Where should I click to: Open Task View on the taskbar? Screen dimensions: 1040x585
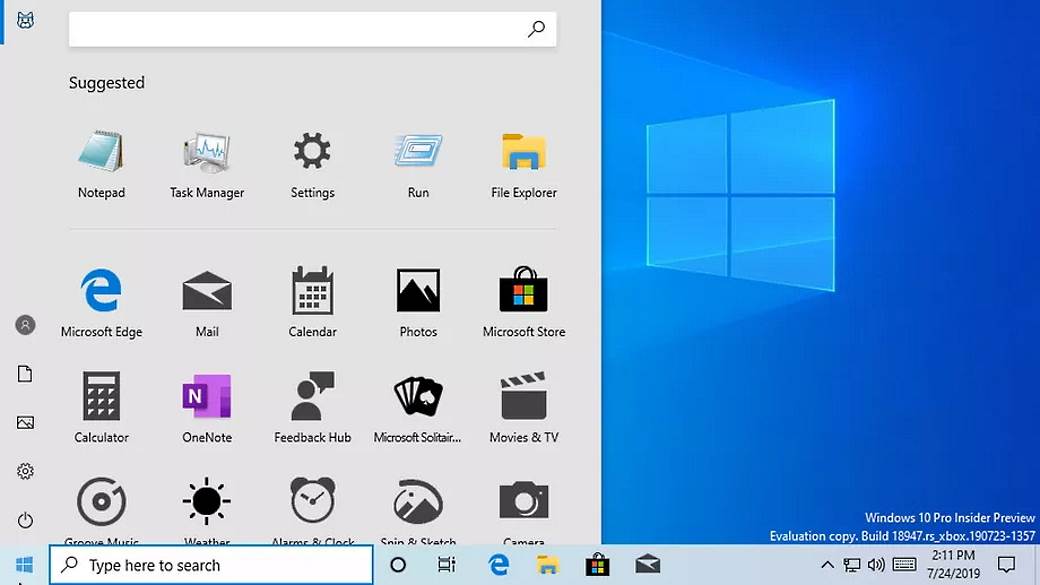pos(448,565)
